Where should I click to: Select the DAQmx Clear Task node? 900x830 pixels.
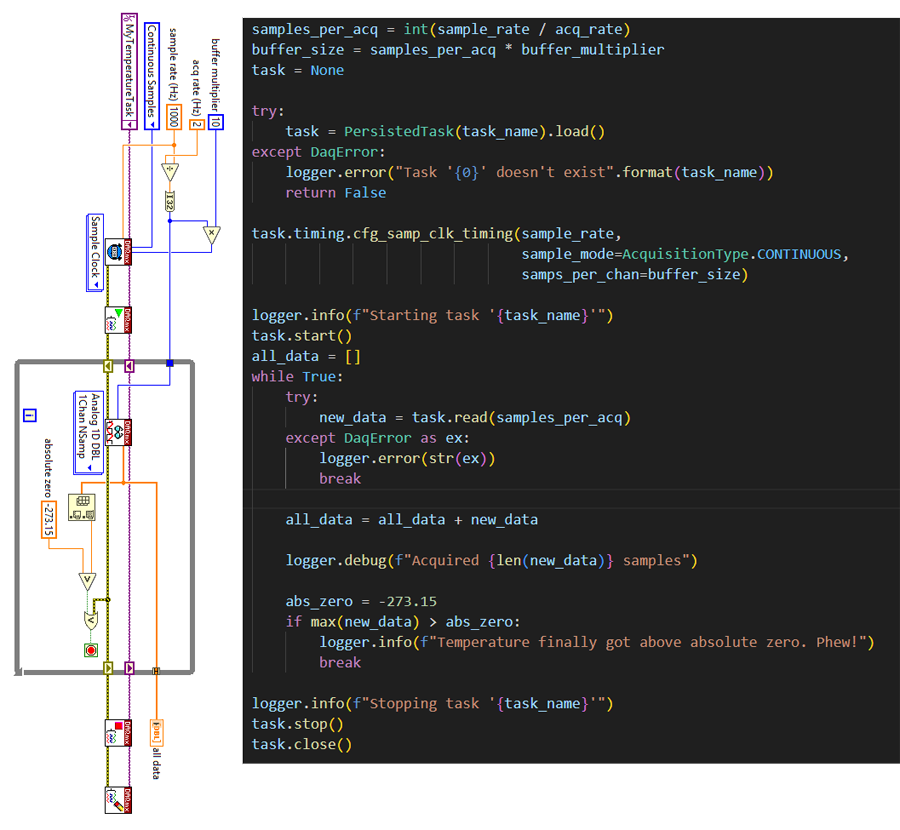click(118, 799)
